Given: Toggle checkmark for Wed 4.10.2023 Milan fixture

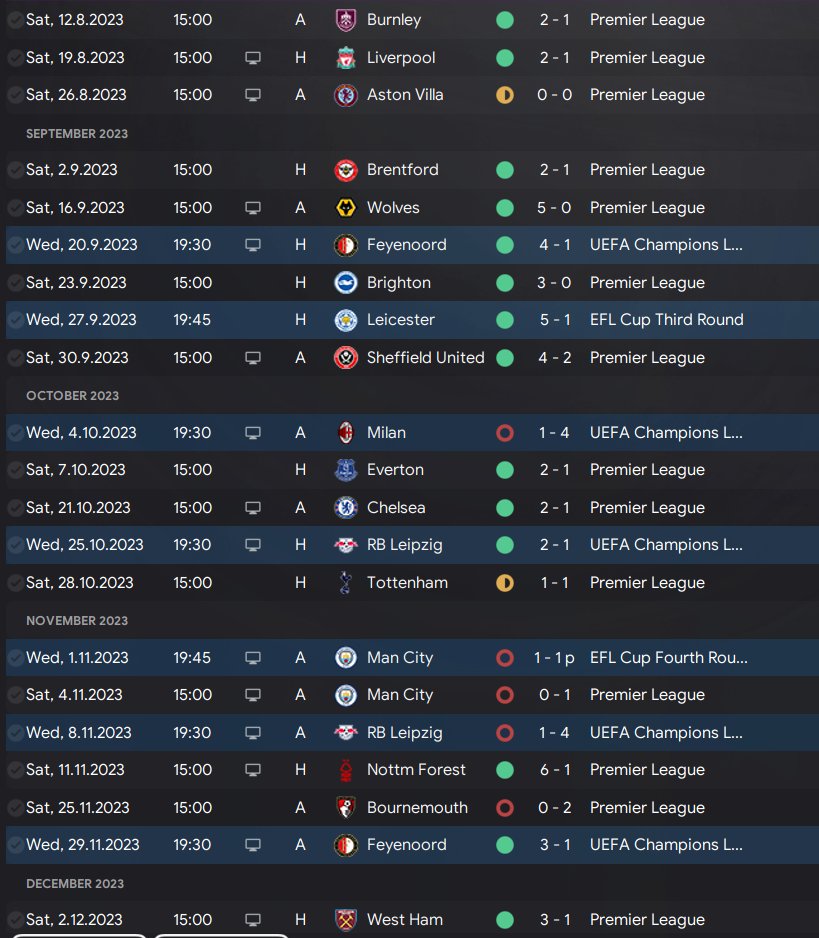Looking at the screenshot, I should [16, 433].
